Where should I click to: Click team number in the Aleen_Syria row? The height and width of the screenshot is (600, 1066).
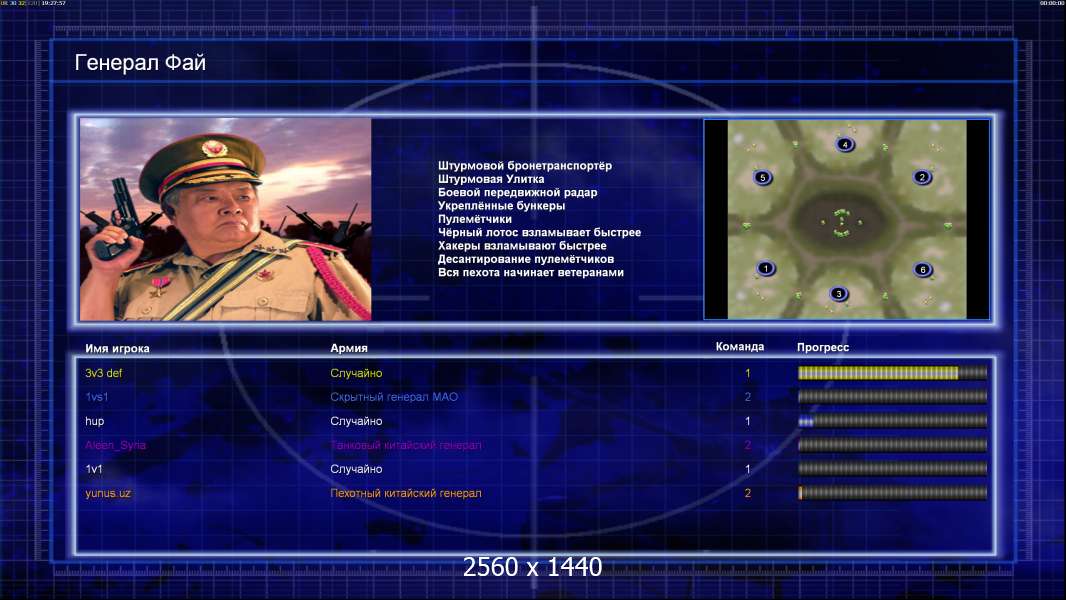click(748, 445)
